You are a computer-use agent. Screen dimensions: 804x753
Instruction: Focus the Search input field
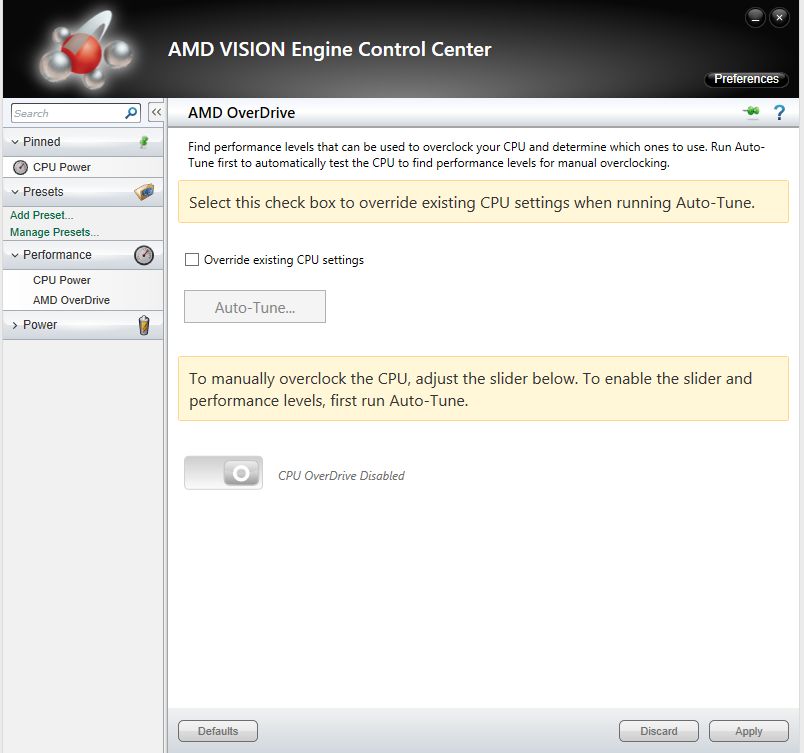click(69, 113)
